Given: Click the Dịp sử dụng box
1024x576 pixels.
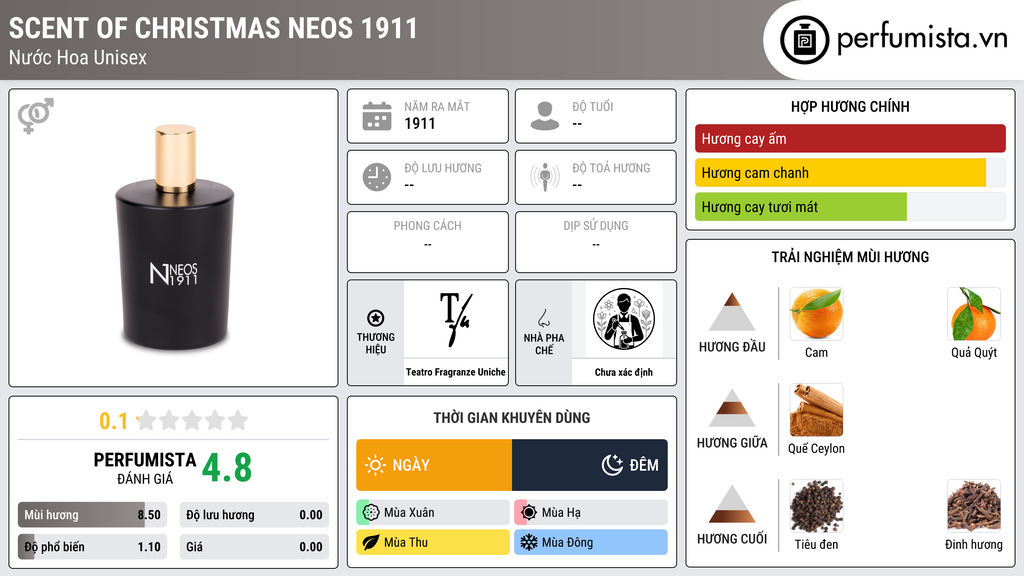Looking at the screenshot, I should (x=596, y=242).
